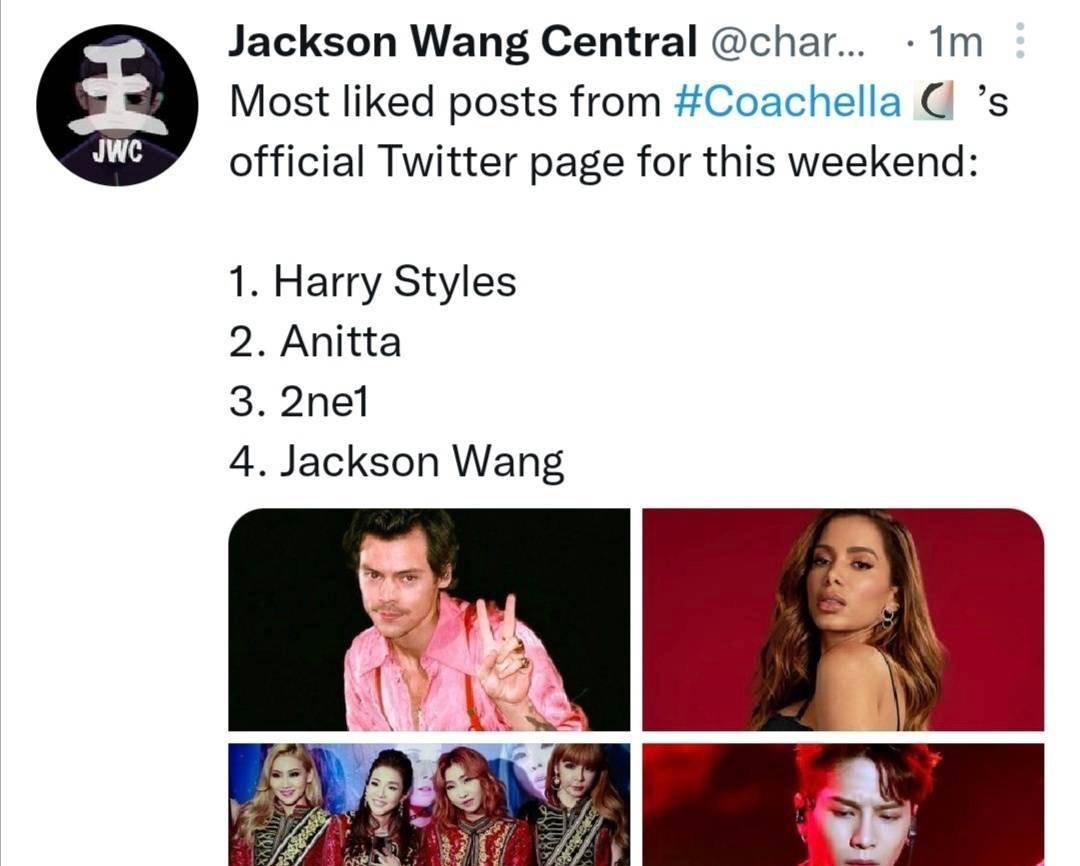Click the "2. Anitta" list line
The height and width of the screenshot is (866, 1080).
(x=315, y=342)
